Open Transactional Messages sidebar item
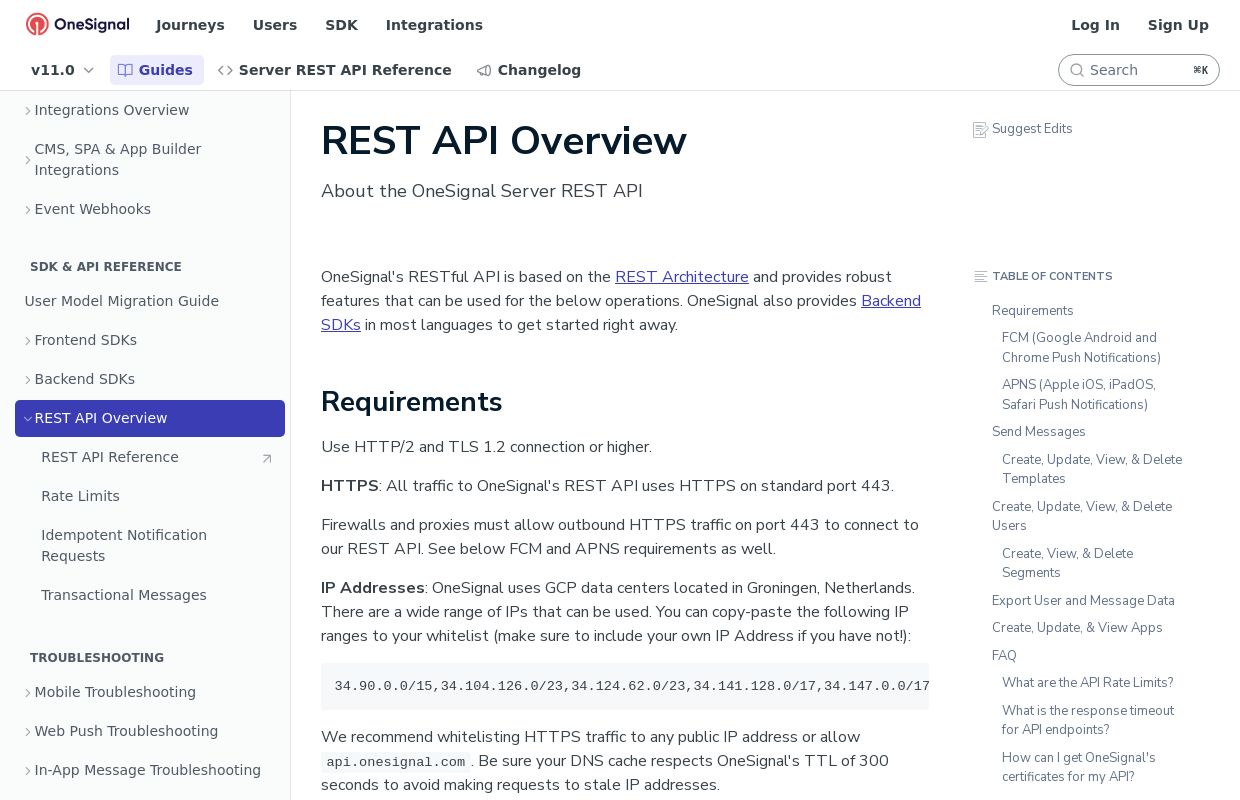The width and height of the screenshot is (1240, 800). click(x=150, y=595)
